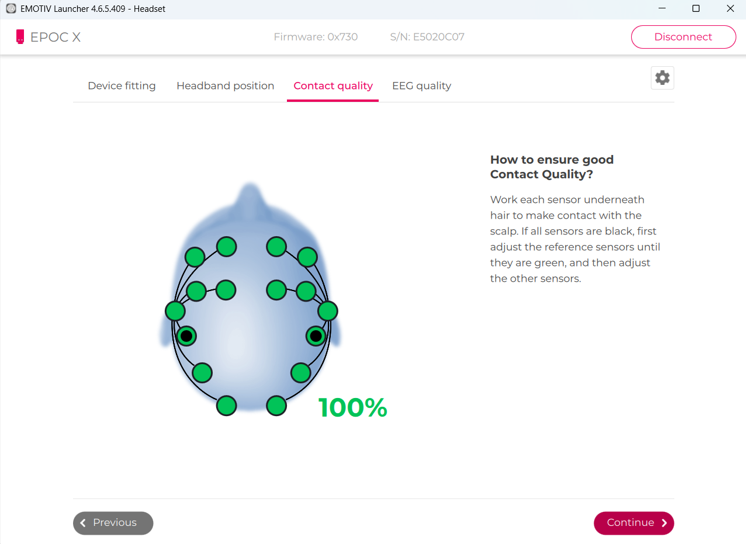This screenshot has width=746, height=544.
Task: Click the left reference sensor with black center
Action: tap(186, 336)
